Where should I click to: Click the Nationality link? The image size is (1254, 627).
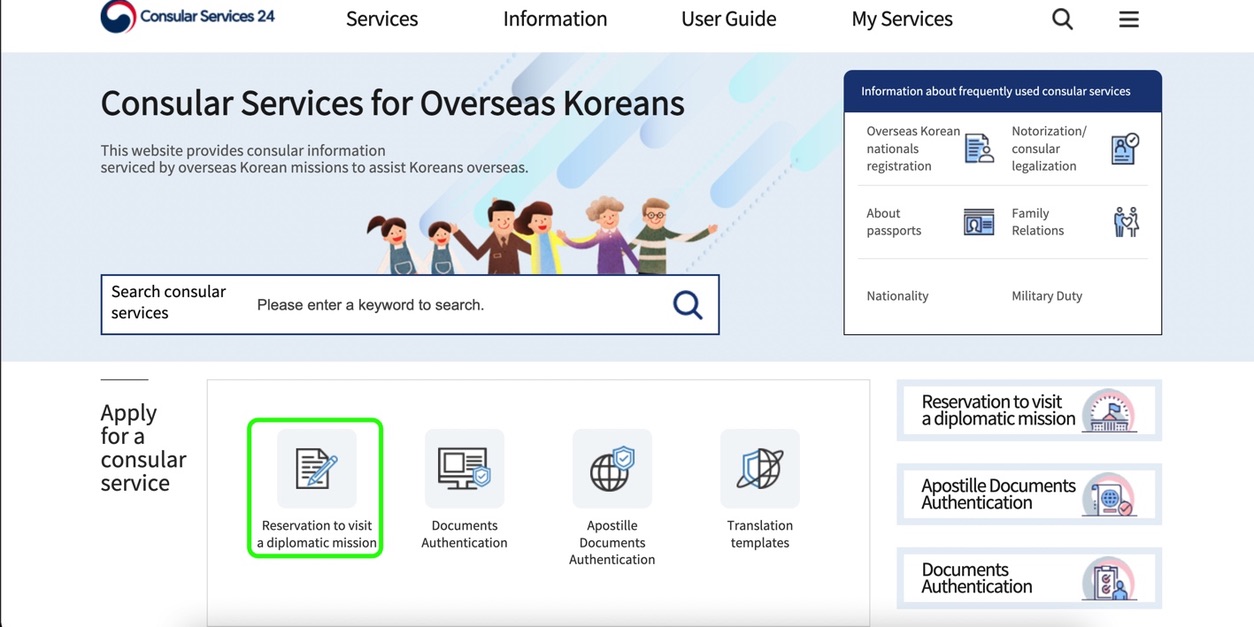[897, 295]
